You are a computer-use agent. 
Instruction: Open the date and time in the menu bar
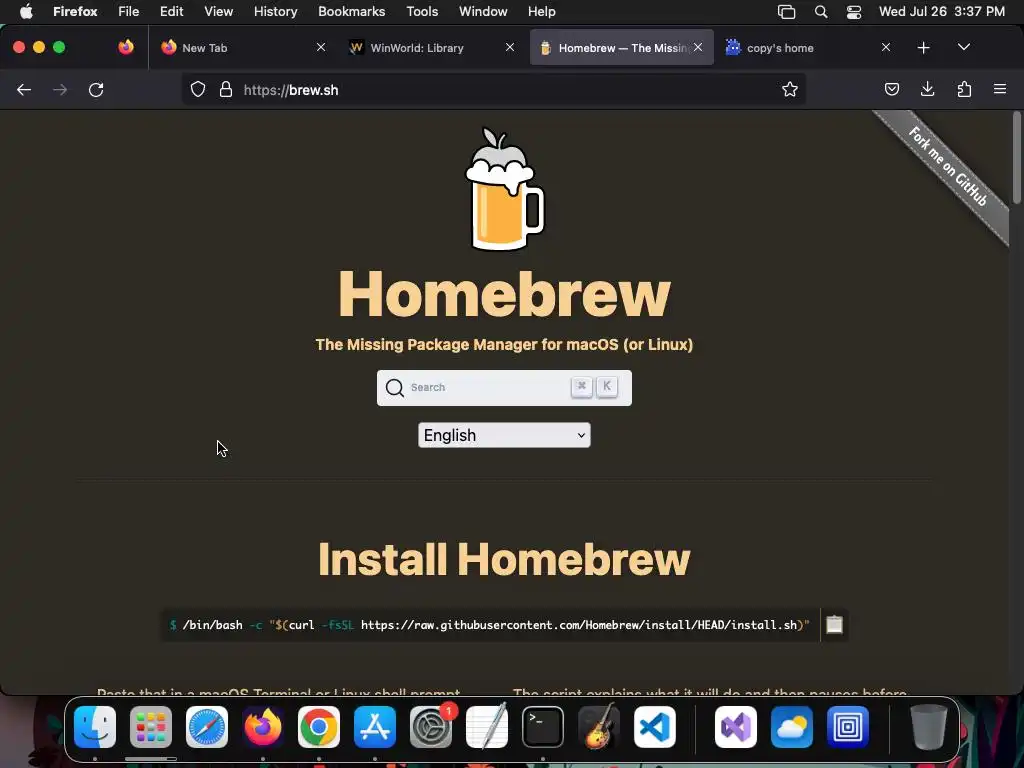(x=942, y=11)
